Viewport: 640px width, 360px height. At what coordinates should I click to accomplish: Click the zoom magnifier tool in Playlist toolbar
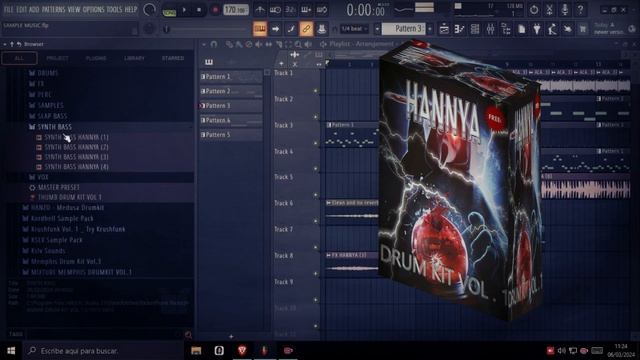[298, 44]
